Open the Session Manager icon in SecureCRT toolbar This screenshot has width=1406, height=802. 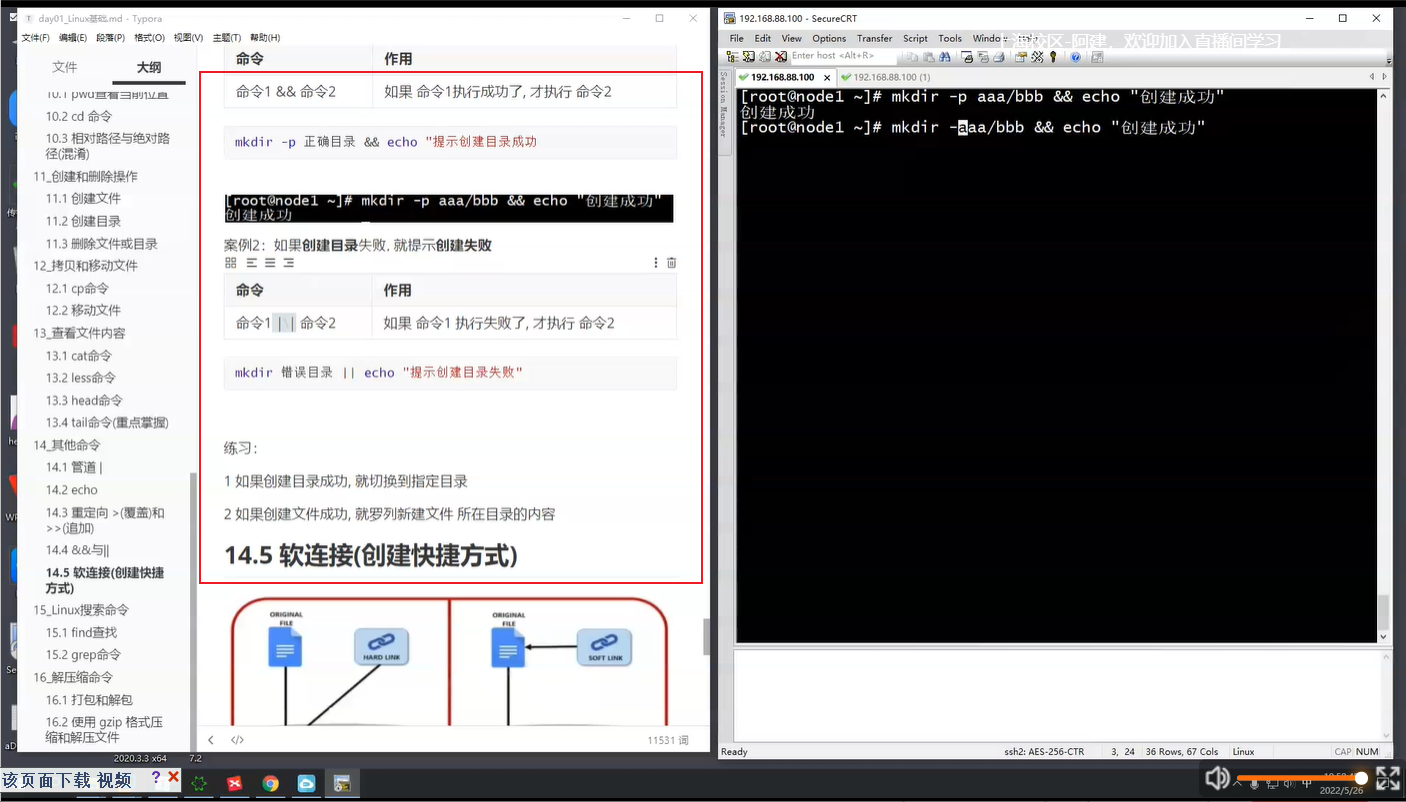(x=730, y=56)
